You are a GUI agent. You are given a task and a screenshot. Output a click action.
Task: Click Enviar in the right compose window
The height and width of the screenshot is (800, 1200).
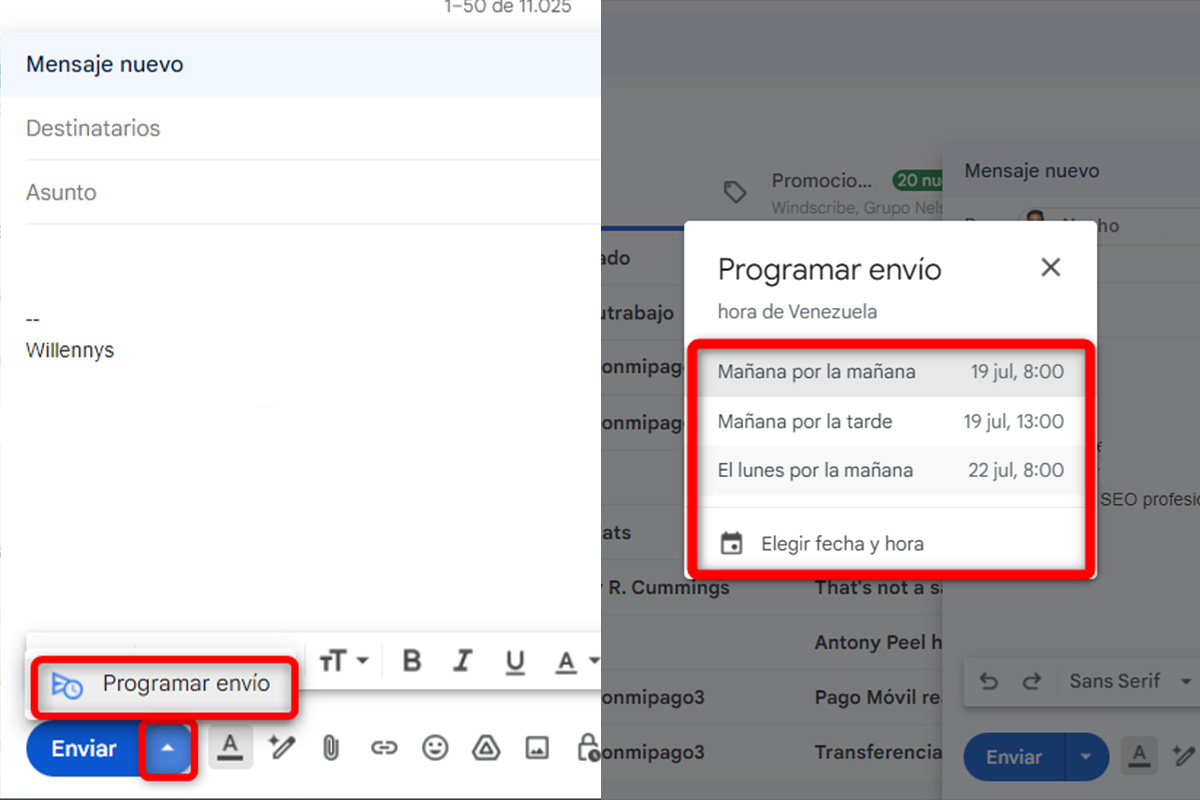click(x=1014, y=757)
